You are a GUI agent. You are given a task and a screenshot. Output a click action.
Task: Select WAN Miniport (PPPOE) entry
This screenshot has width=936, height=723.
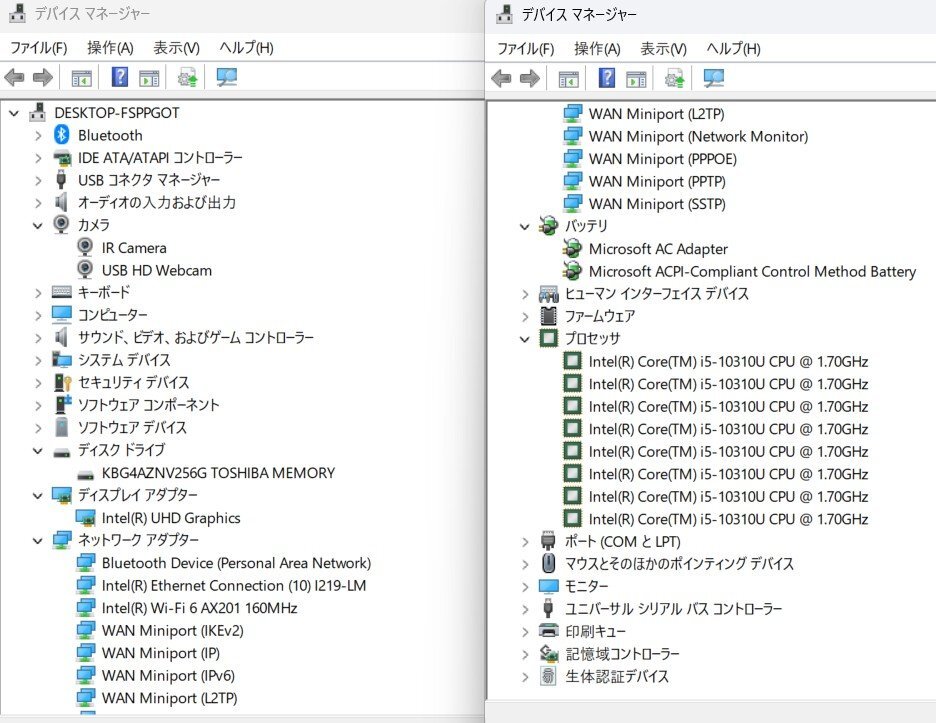663,159
